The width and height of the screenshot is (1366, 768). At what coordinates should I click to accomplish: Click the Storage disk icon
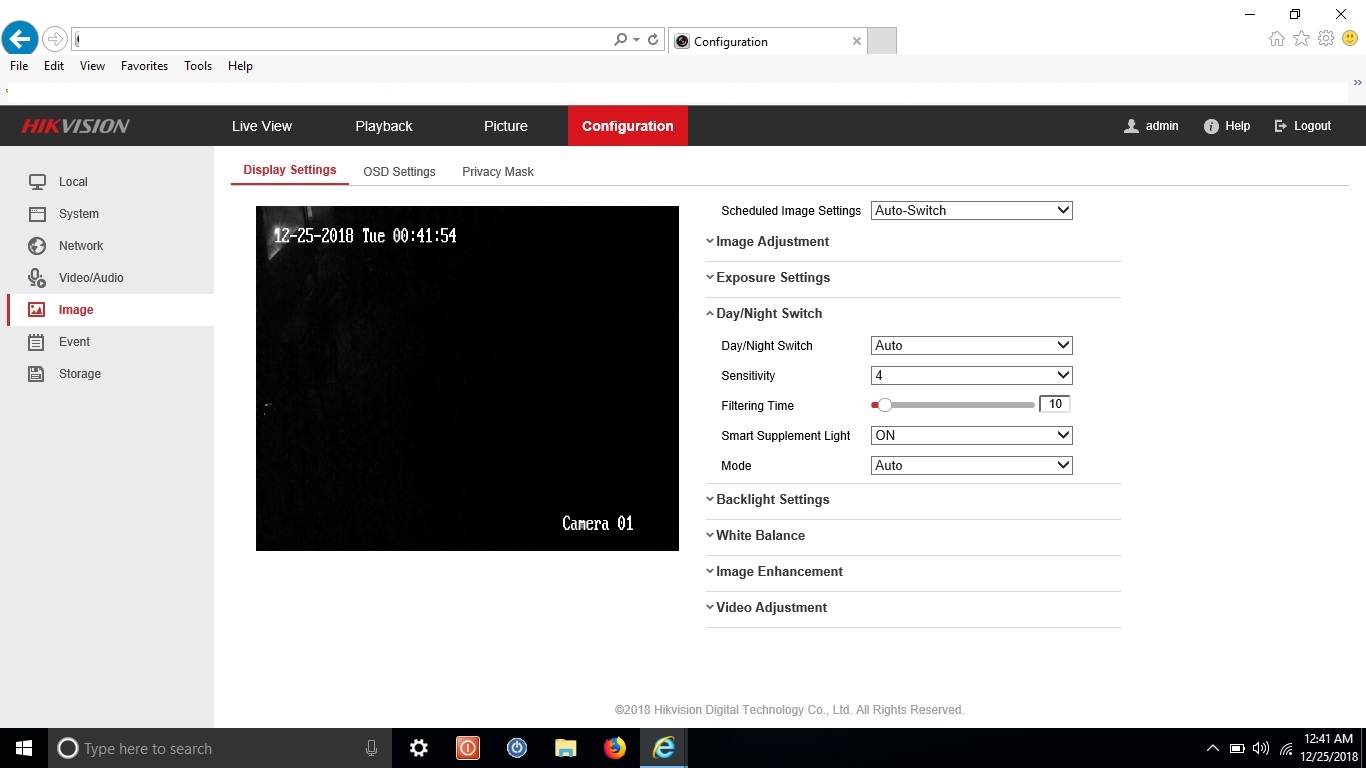tap(37, 374)
